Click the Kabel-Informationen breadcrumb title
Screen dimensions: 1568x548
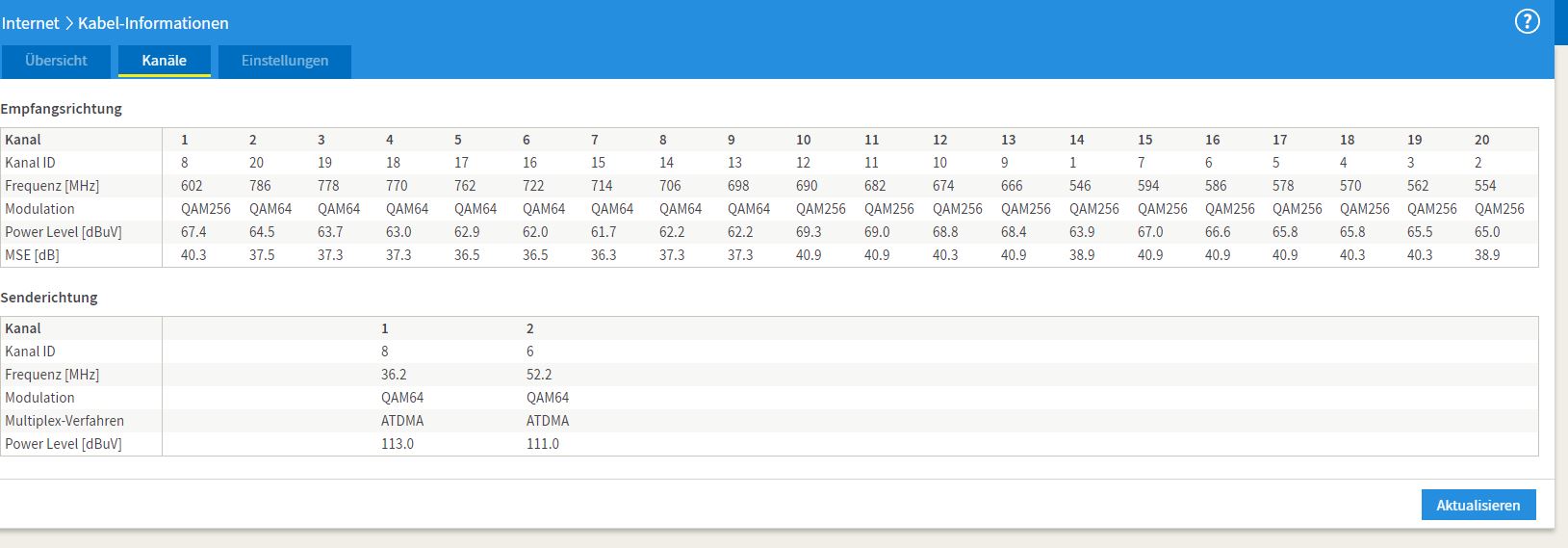coord(153,23)
